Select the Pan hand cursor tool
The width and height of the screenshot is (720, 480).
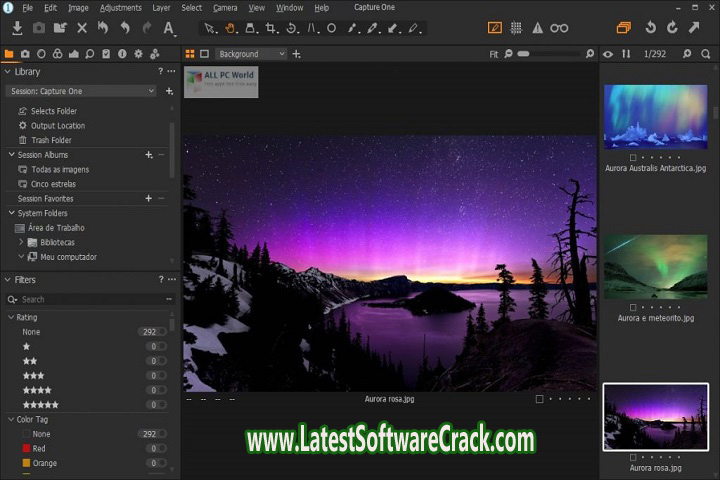tap(230, 28)
